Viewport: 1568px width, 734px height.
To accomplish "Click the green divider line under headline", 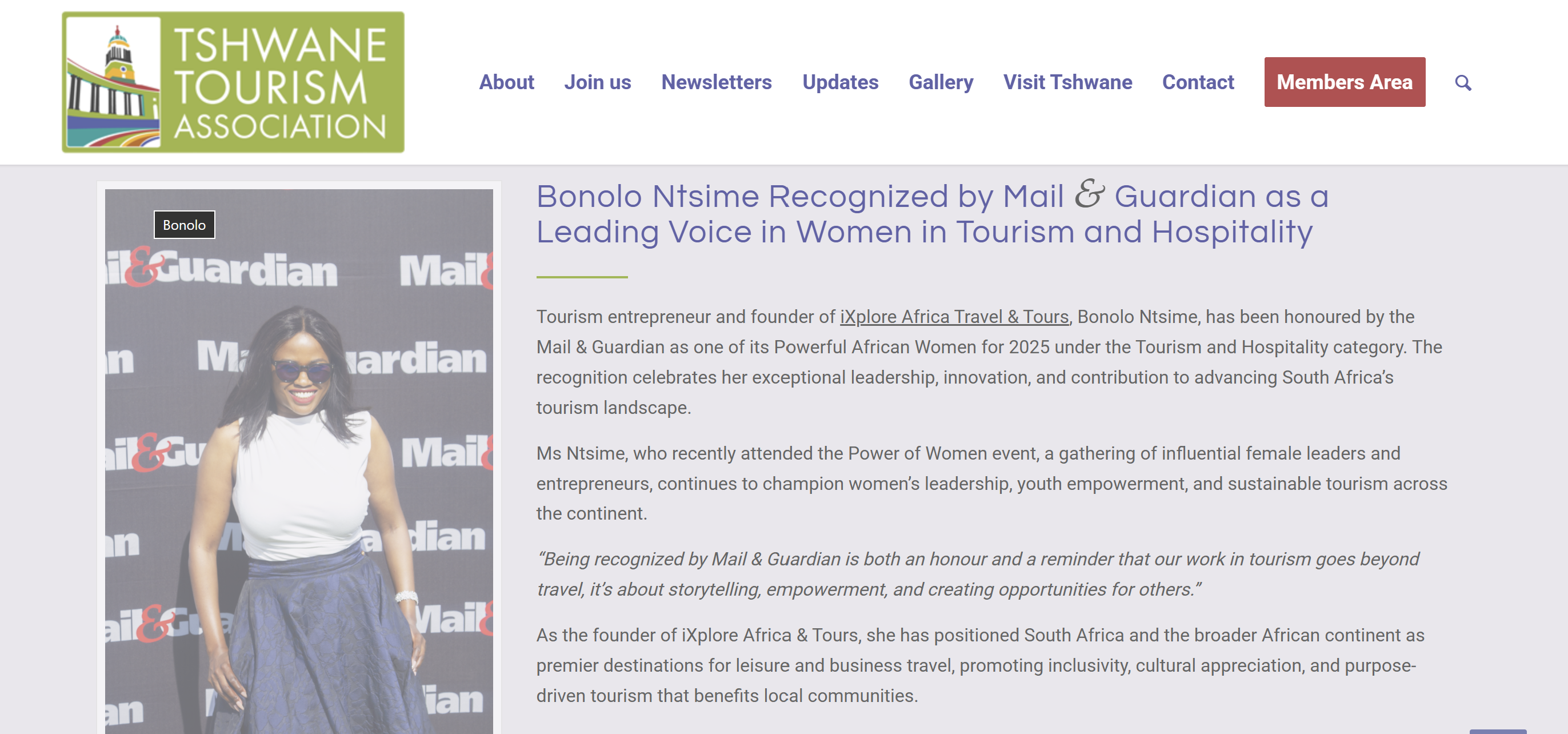I will pyautogui.click(x=581, y=277).
